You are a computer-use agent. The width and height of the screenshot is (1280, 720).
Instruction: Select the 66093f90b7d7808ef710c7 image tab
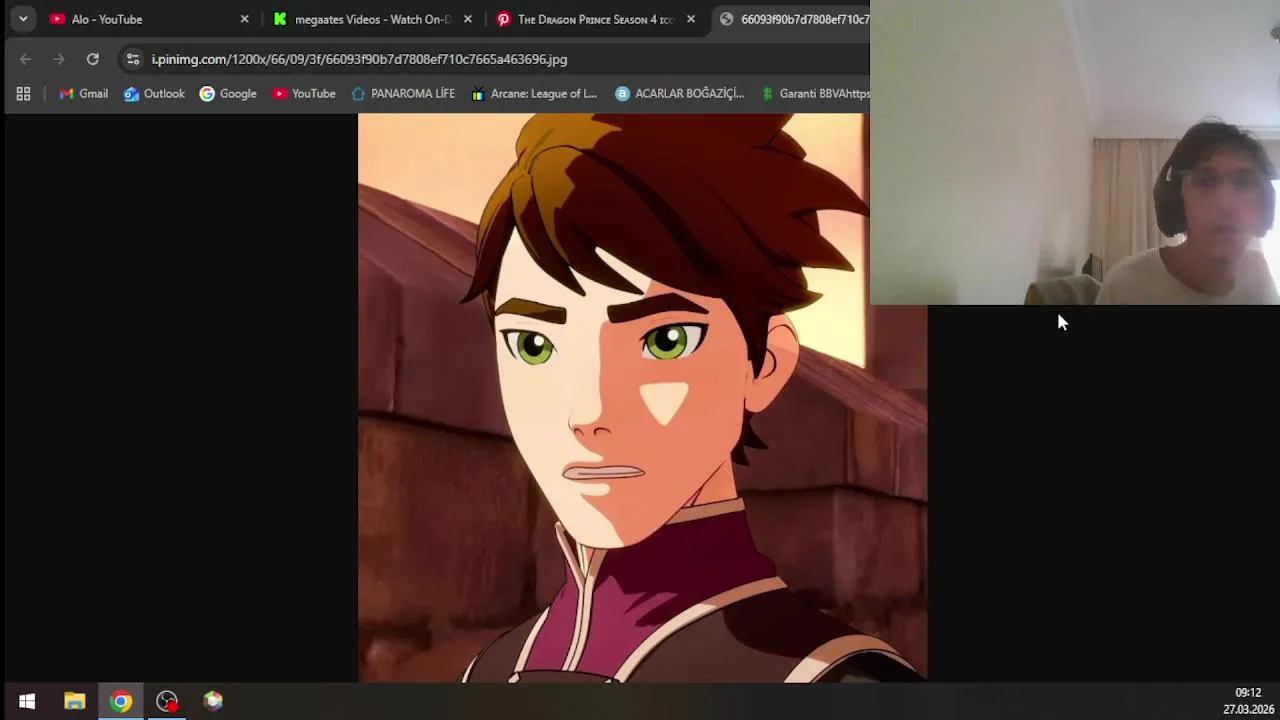[x=790, y=19]
